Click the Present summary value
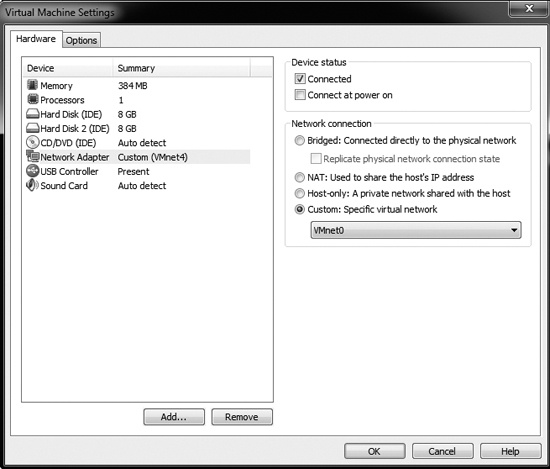The image size is (550, 469). (133, 172)
